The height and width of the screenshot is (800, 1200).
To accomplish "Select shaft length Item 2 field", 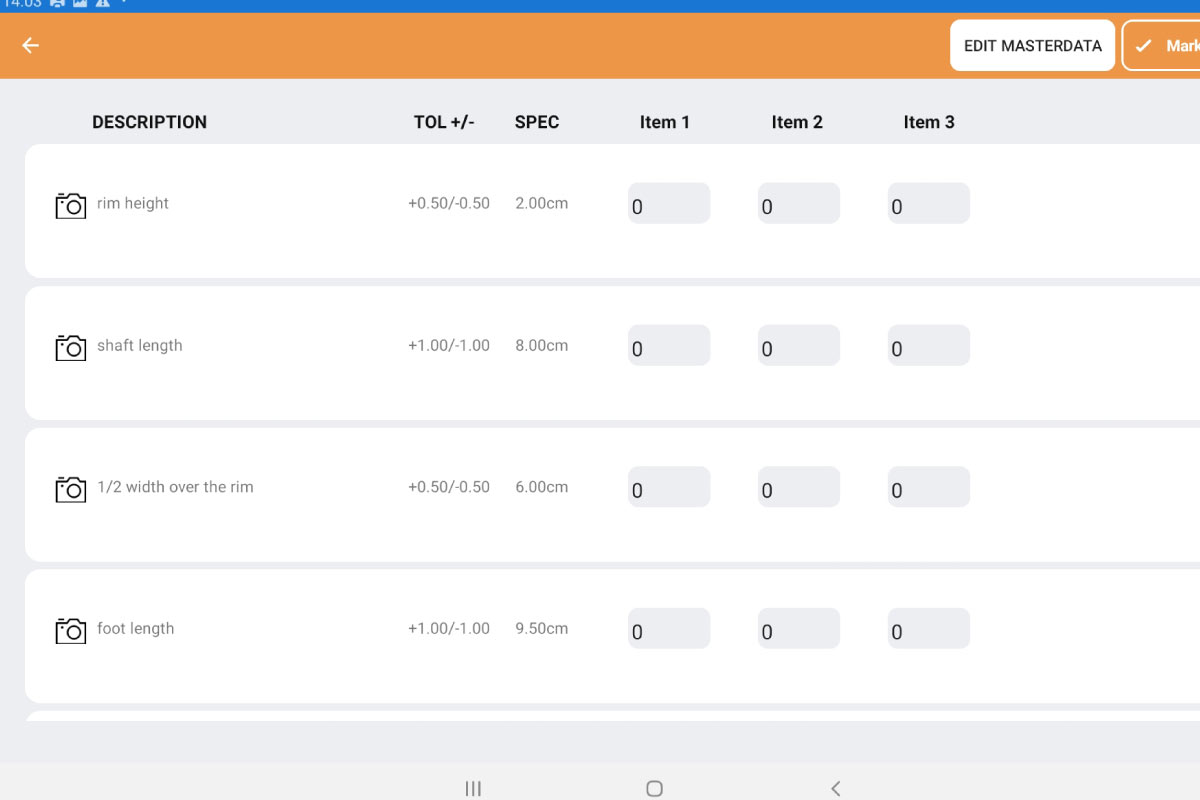I will point(799,345).
